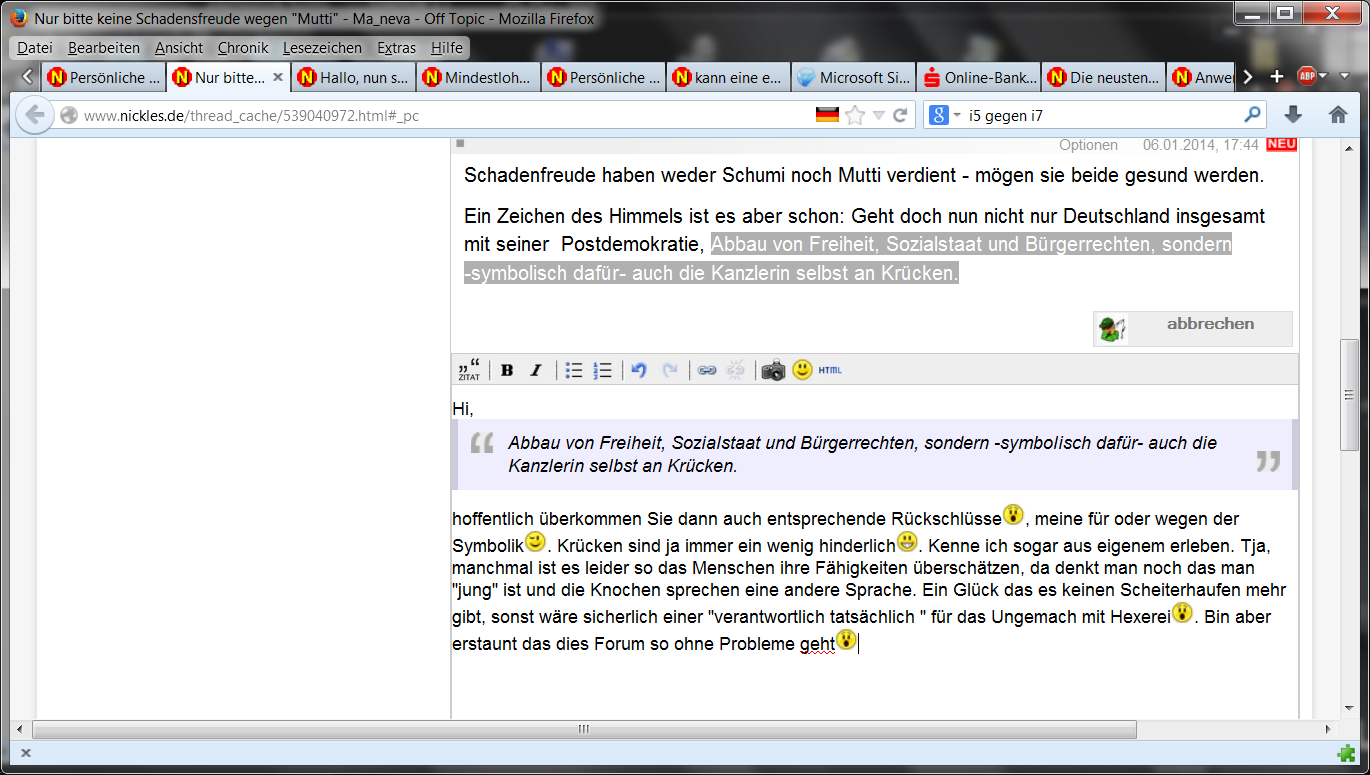Bookmark this page with the star icon

coord(854,115)
